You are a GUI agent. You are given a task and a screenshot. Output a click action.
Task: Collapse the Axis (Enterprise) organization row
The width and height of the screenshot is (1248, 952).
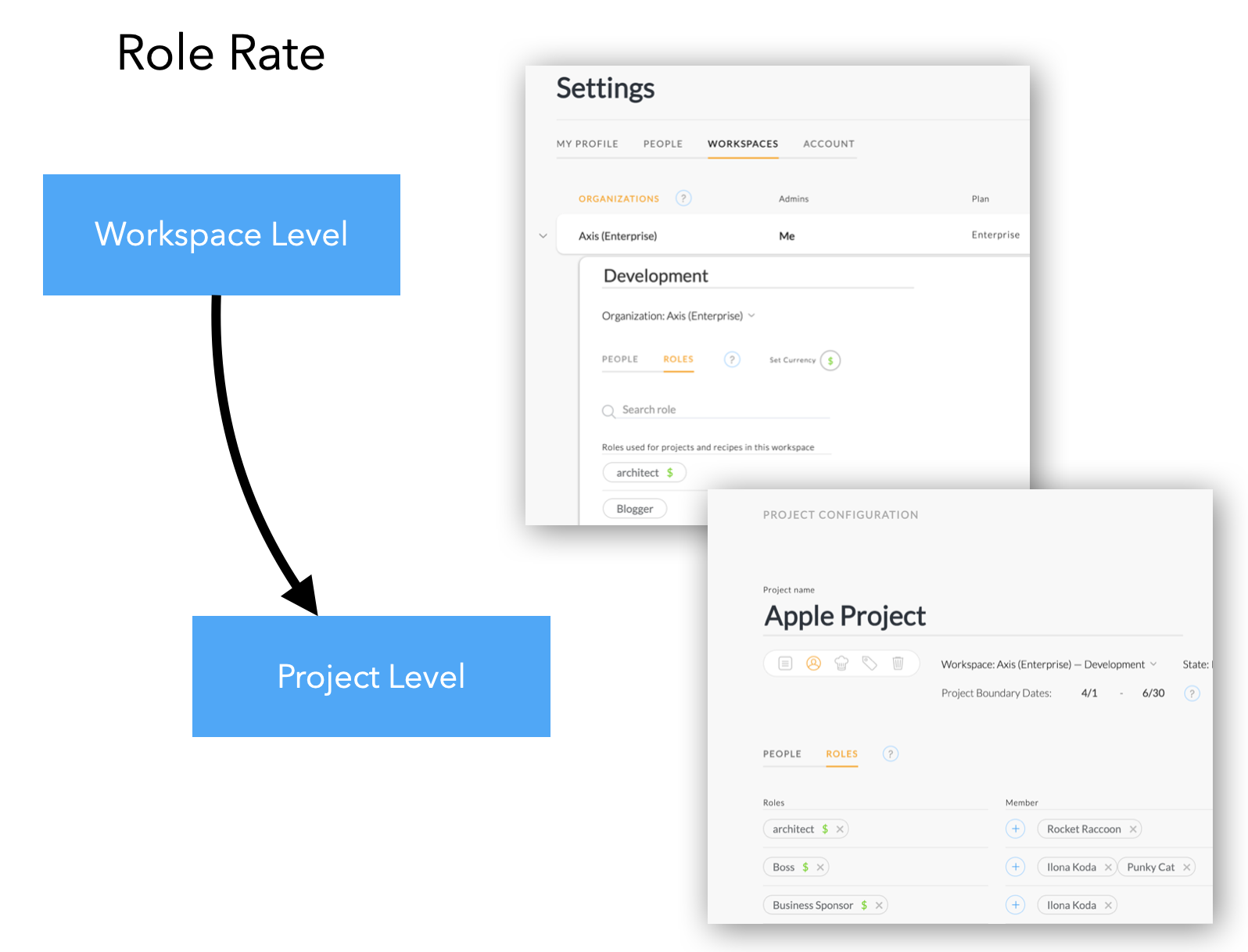point(543,236)
